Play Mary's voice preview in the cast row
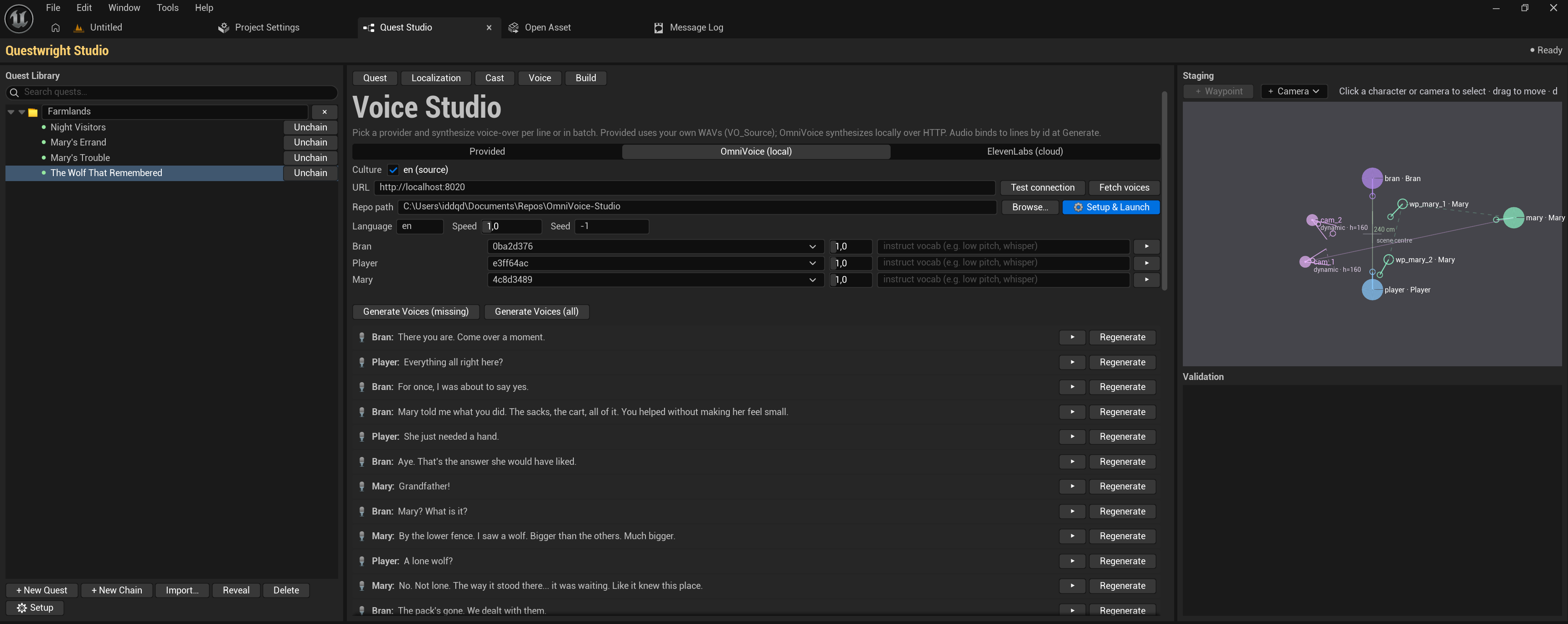This screenshot has width=1568, height=624. 1146,280
